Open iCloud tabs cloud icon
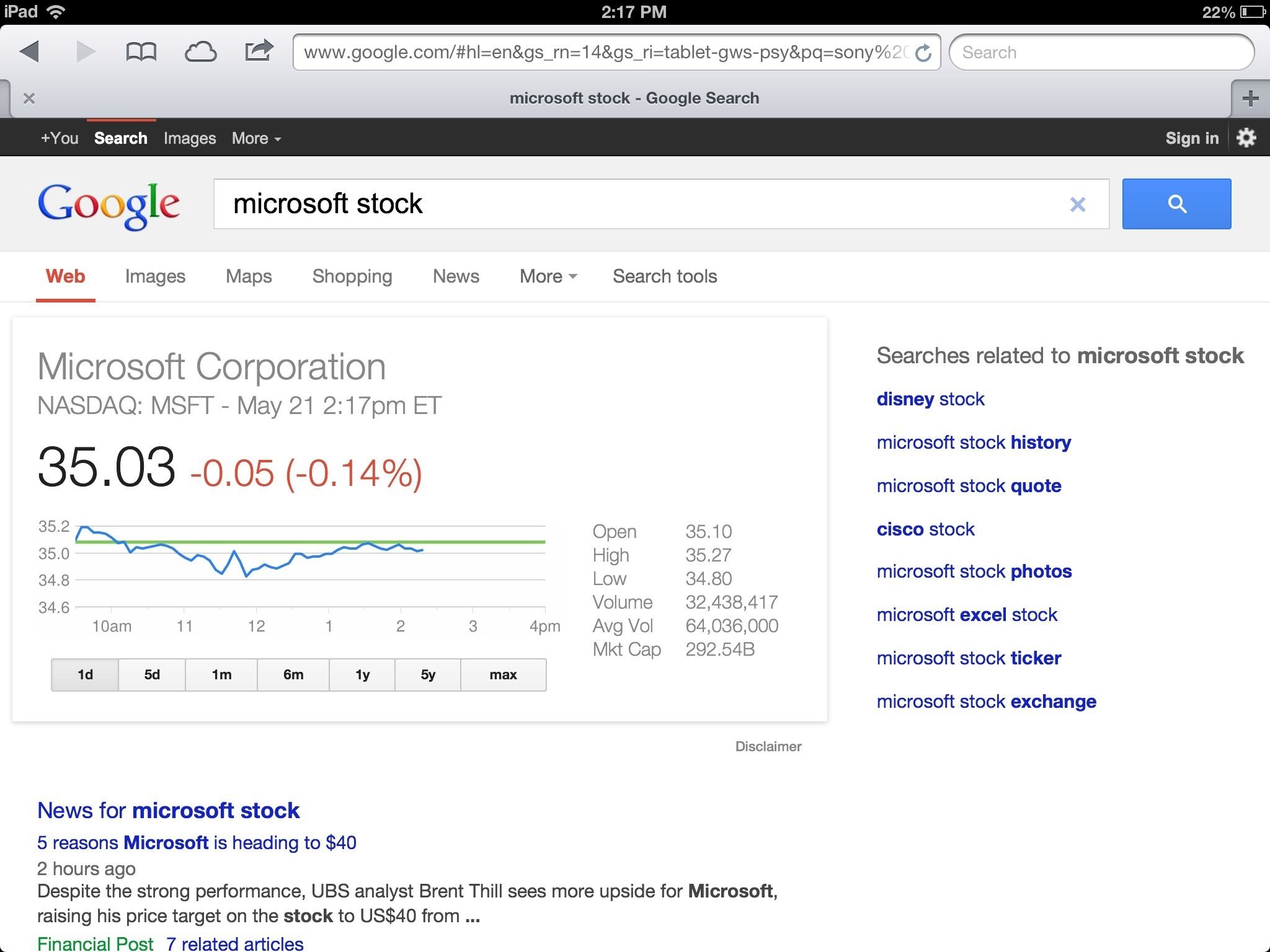 coord(200,52)
